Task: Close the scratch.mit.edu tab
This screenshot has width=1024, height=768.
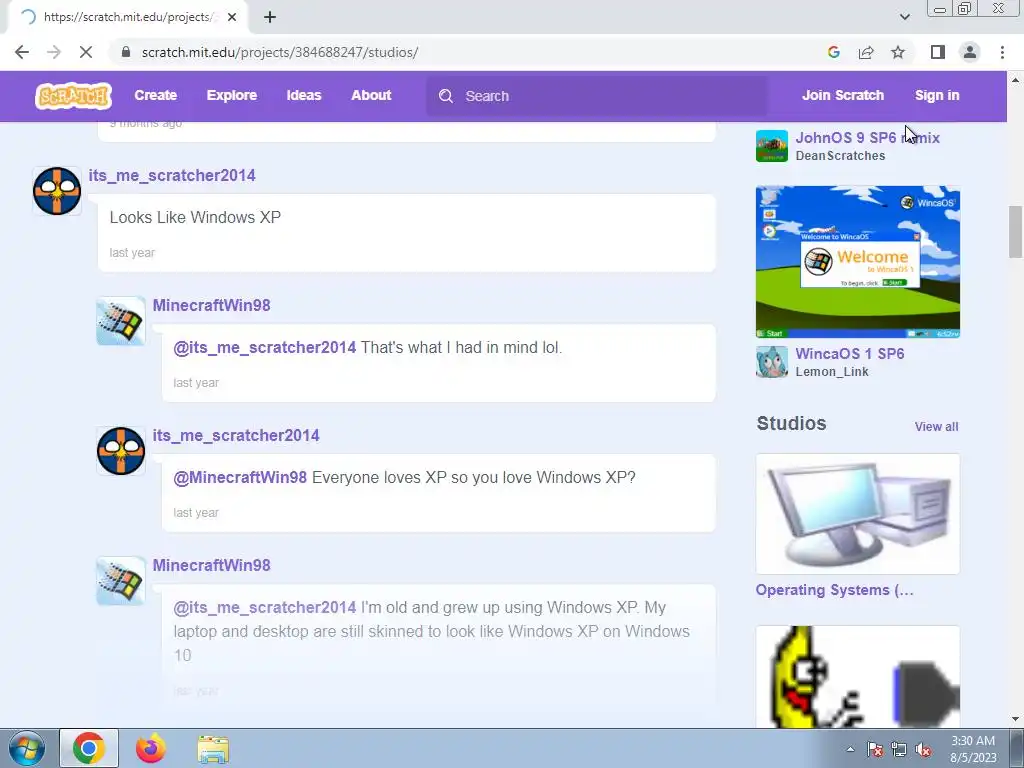Action: [232, 17]
